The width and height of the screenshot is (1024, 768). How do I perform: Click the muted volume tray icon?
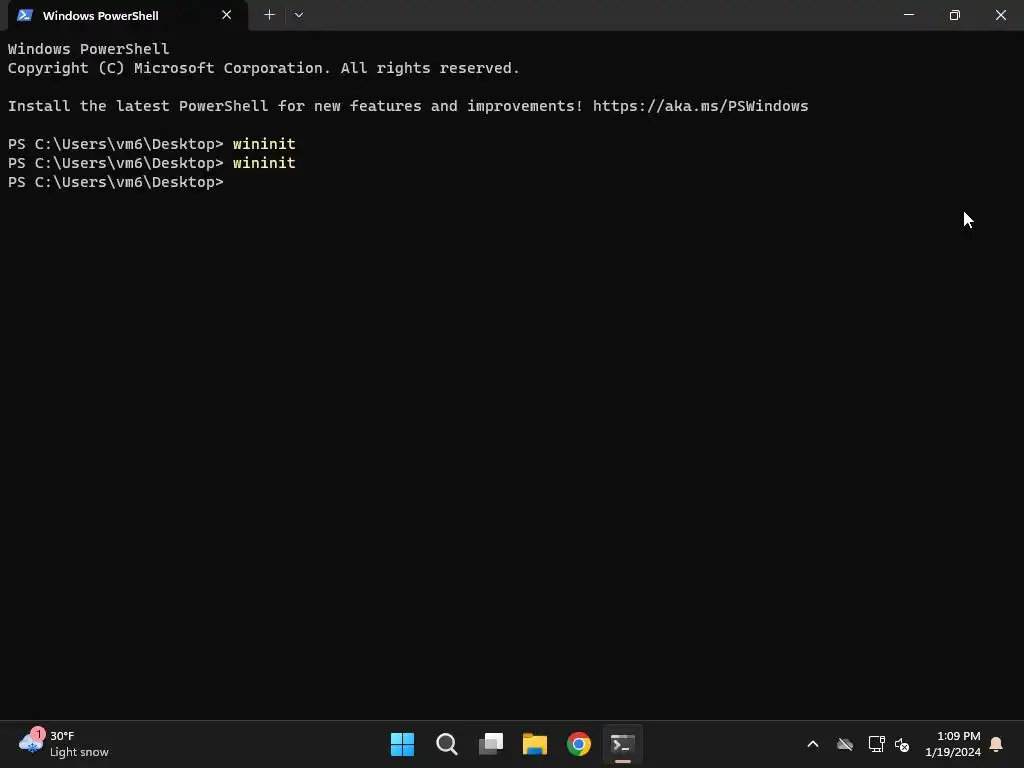[903, 744]
